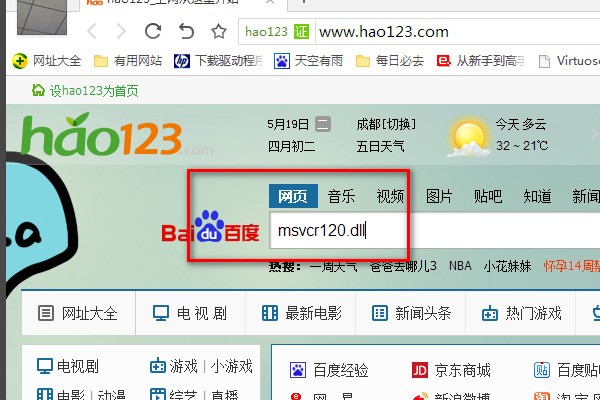Switch to the 图片 search tab

click(x=439, y=196)
